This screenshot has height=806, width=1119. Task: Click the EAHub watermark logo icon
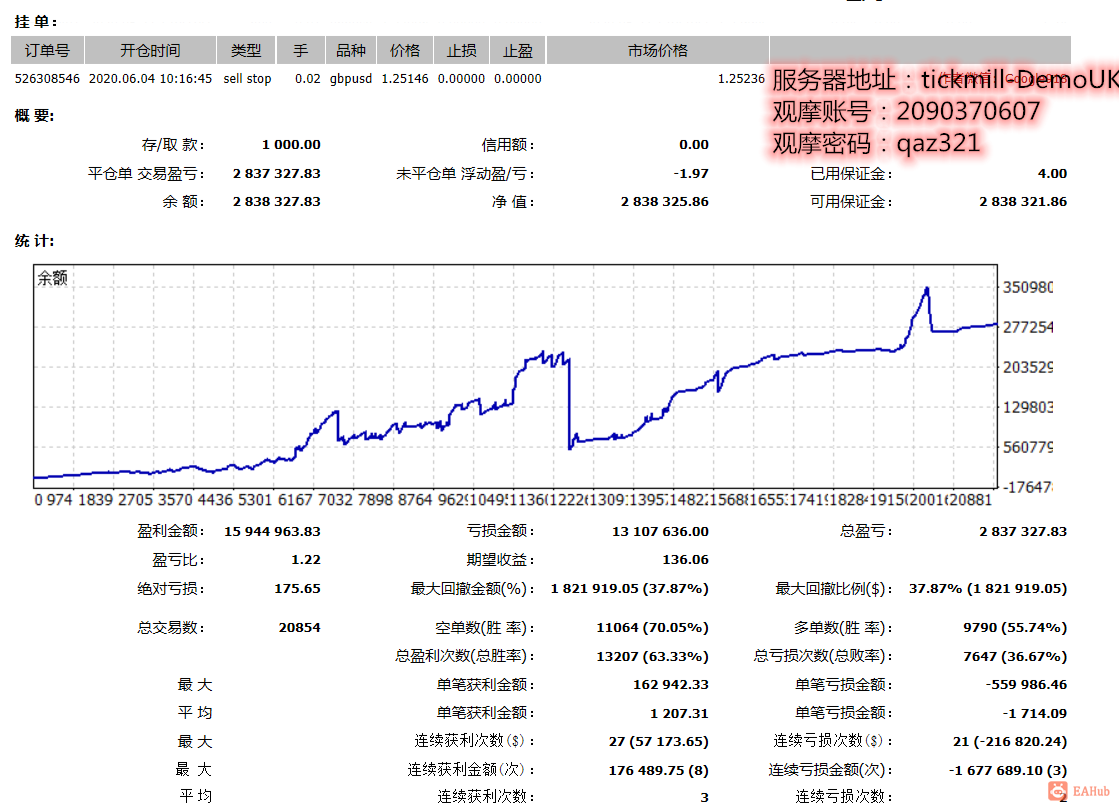click(1058, 791)
